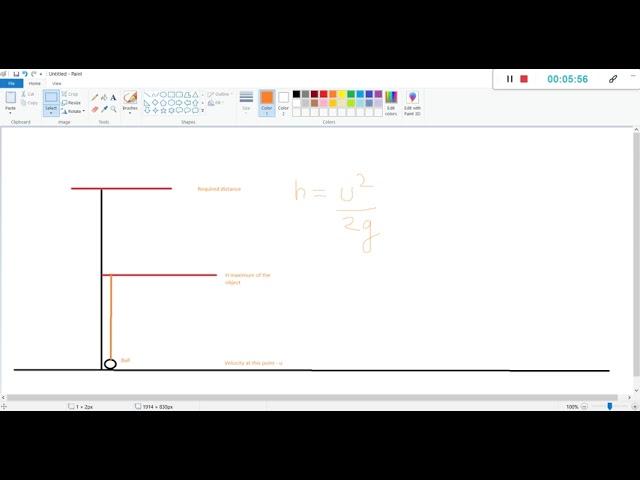
Task: Open the File menu
Action: (11, 83)
